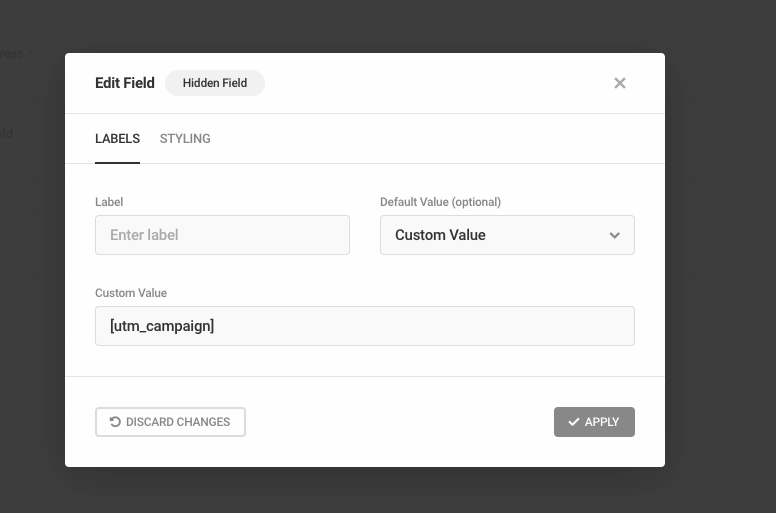Open the Custom Value dropdown
The height and width of the screenshot is (513, 776).
506,236
